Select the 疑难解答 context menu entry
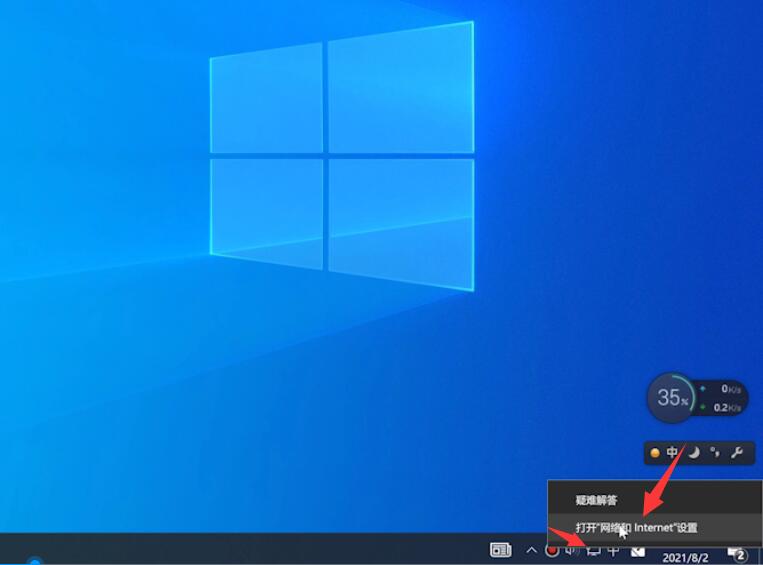 [x=654, y=499]
